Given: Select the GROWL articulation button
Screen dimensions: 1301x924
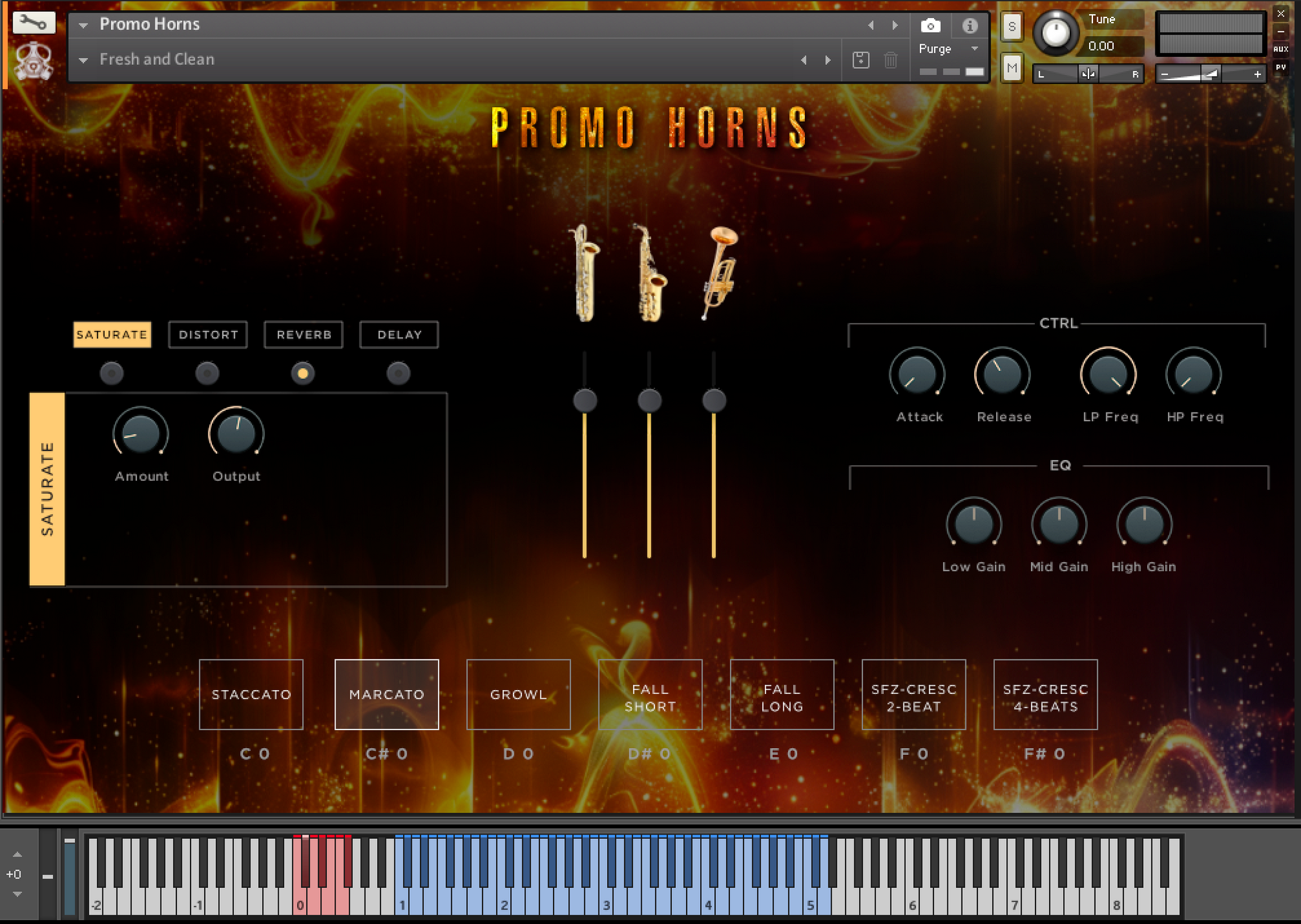Looking at the screenshot, I should pos(518,694).
